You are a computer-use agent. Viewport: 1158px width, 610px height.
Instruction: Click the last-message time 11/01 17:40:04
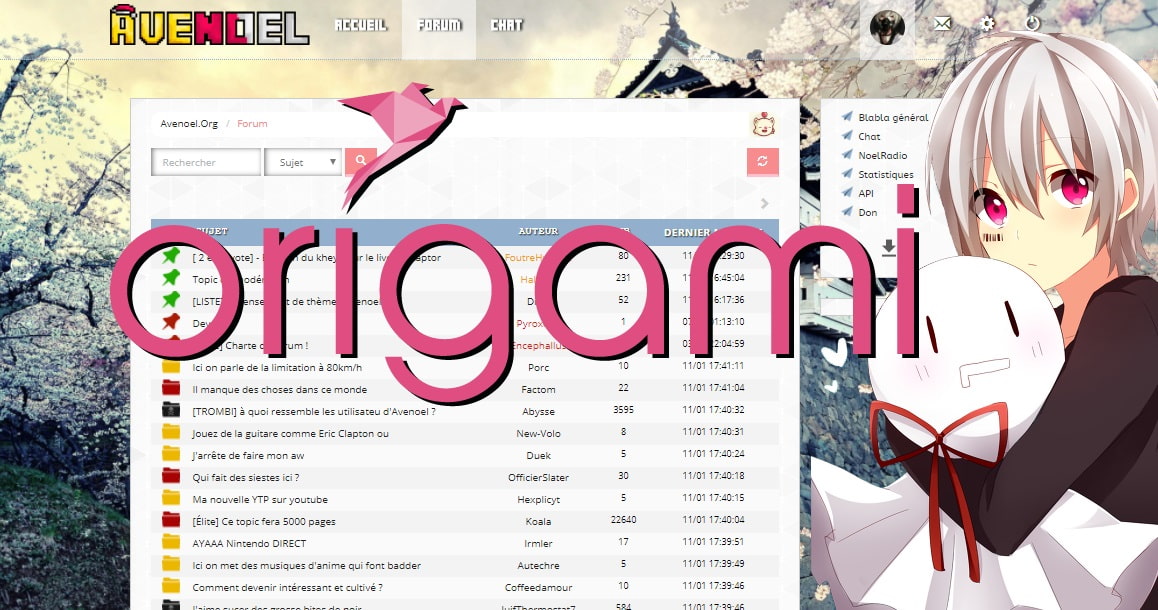713,520
